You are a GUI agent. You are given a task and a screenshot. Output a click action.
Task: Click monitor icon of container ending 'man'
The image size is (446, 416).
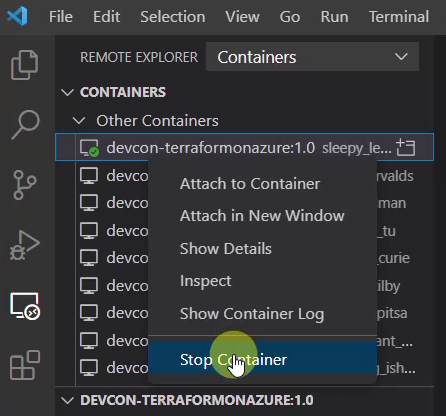(89, 203)
